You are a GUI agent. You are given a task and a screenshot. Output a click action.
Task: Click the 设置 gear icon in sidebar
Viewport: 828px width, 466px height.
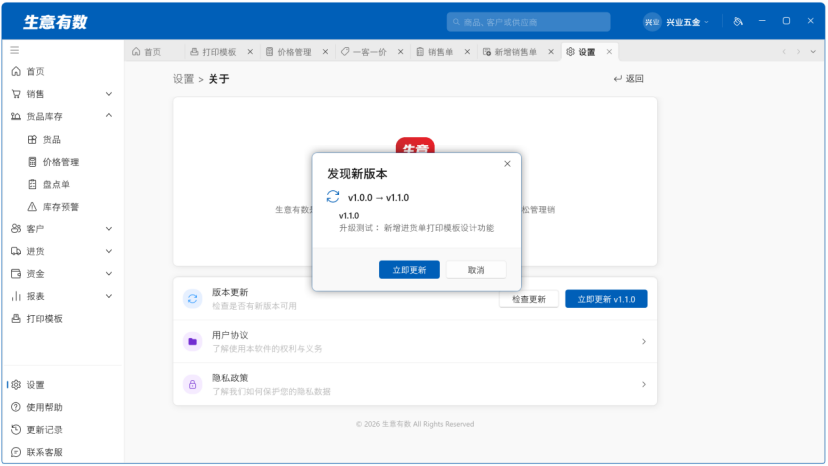[x=16, y=385]
